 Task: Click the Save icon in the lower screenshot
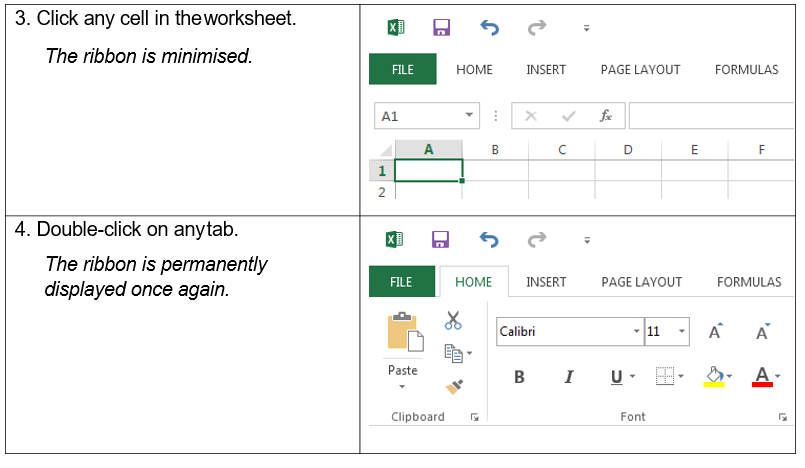coord(441,240)
